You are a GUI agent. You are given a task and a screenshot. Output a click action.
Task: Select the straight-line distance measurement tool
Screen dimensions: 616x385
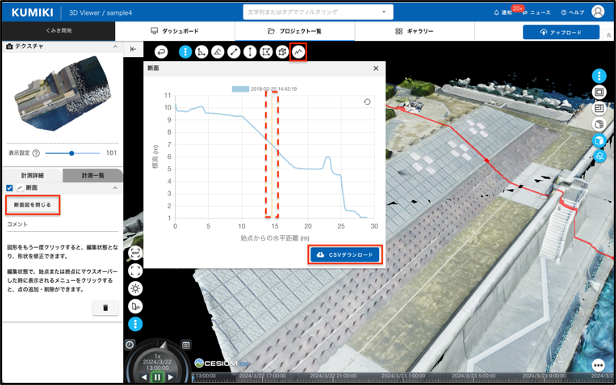(234, 52)
